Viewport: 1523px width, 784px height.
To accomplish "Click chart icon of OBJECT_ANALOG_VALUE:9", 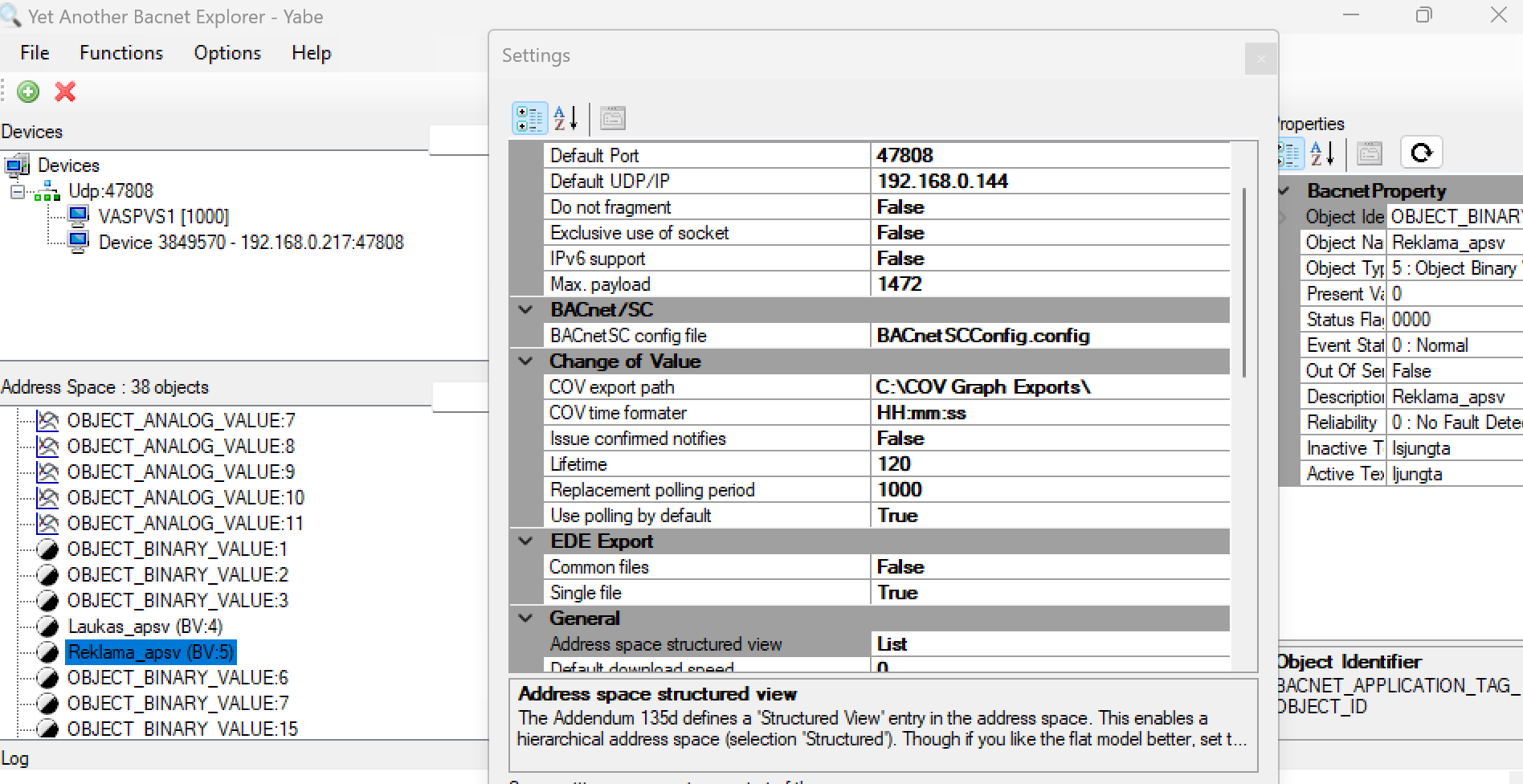I will [47, 472].
